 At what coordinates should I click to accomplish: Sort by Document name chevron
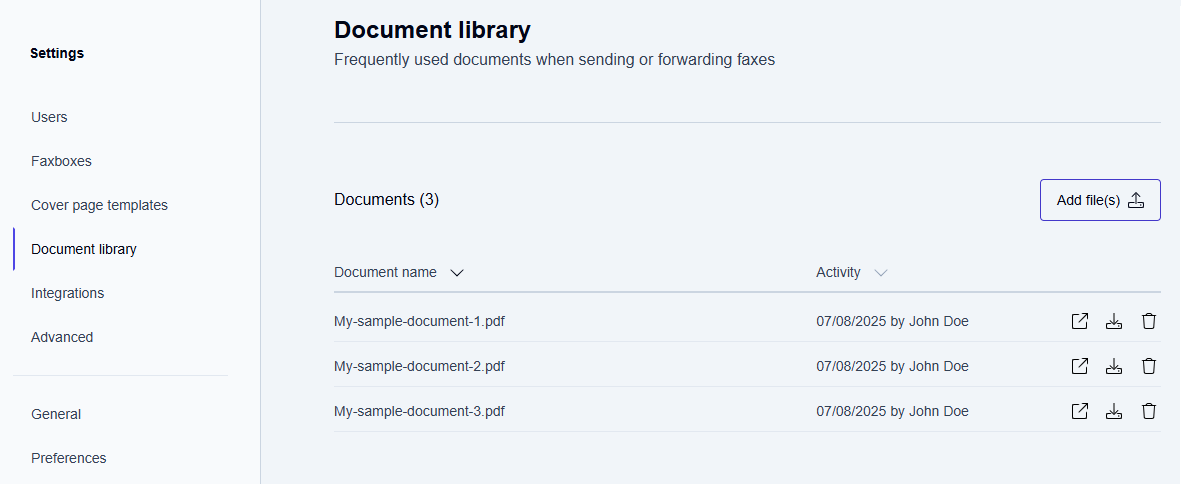tap(457, 272)
